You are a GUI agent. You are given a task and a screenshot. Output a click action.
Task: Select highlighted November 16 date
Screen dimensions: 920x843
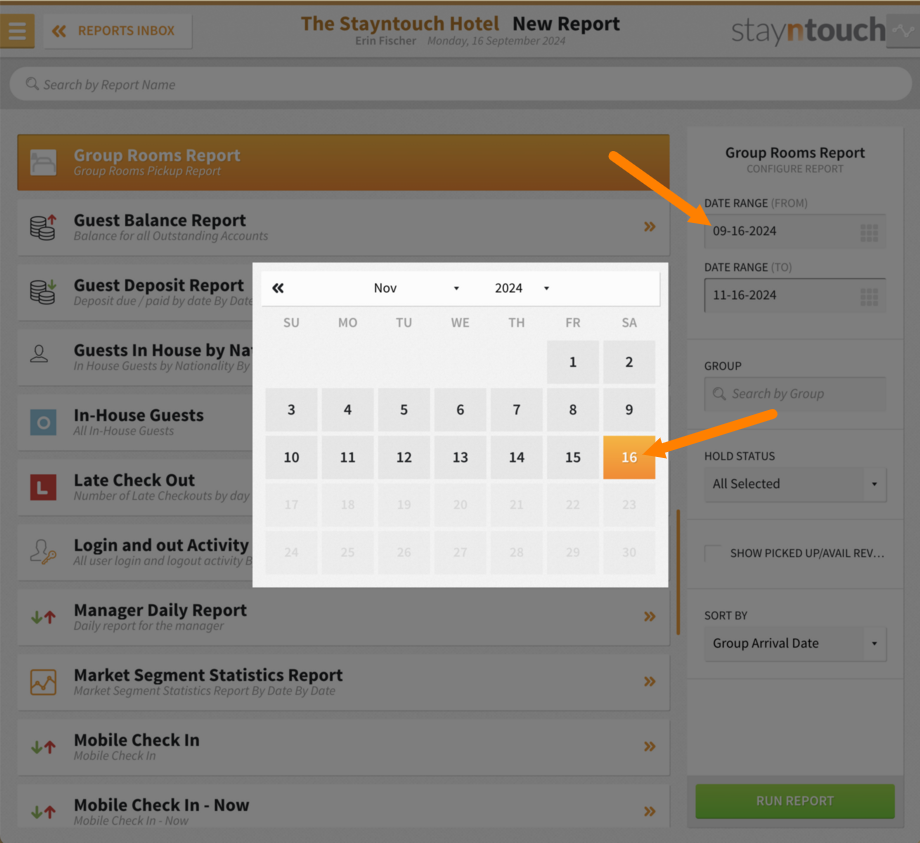629,457
